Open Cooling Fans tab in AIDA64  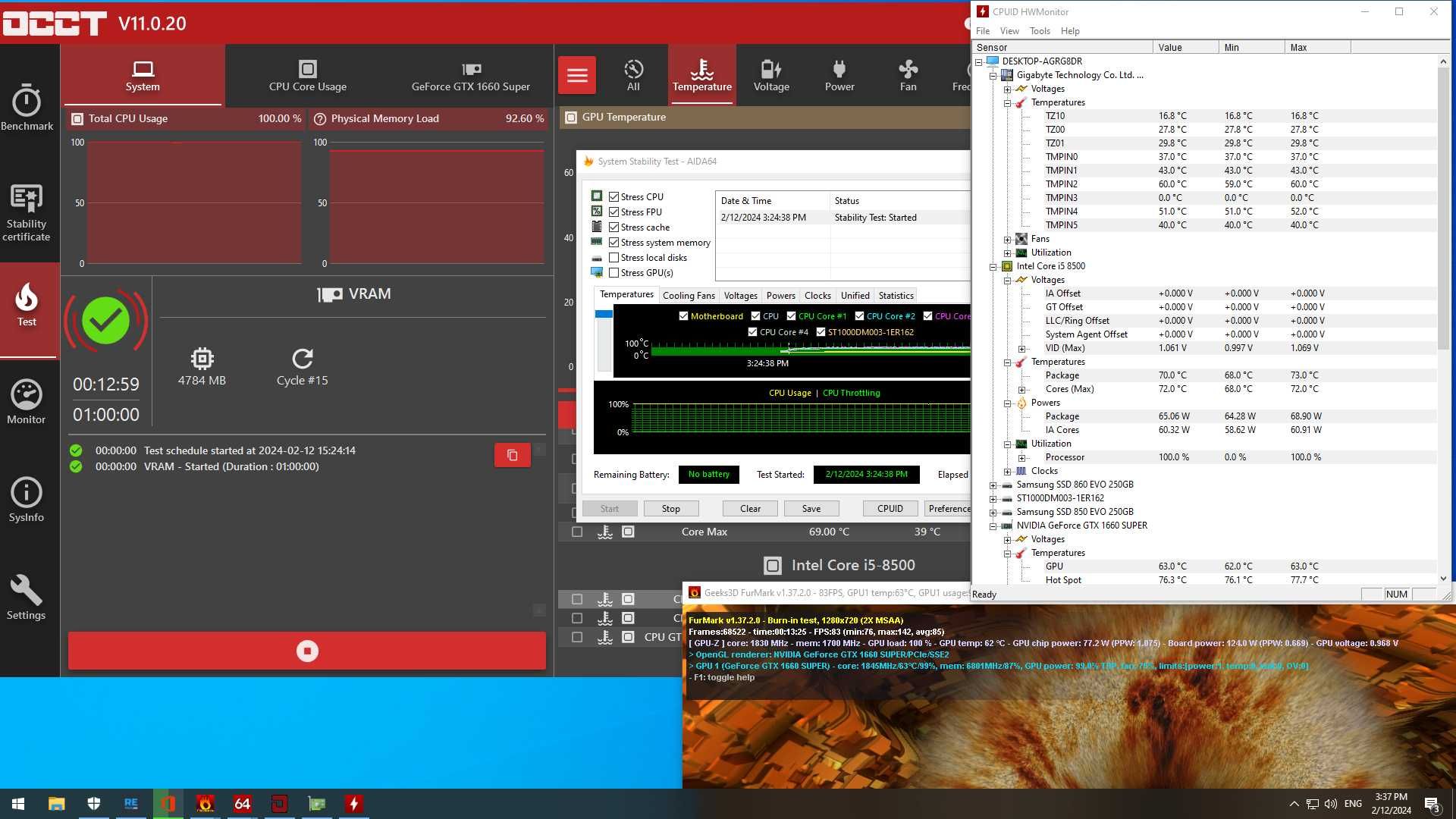click(x=689, y=296)
